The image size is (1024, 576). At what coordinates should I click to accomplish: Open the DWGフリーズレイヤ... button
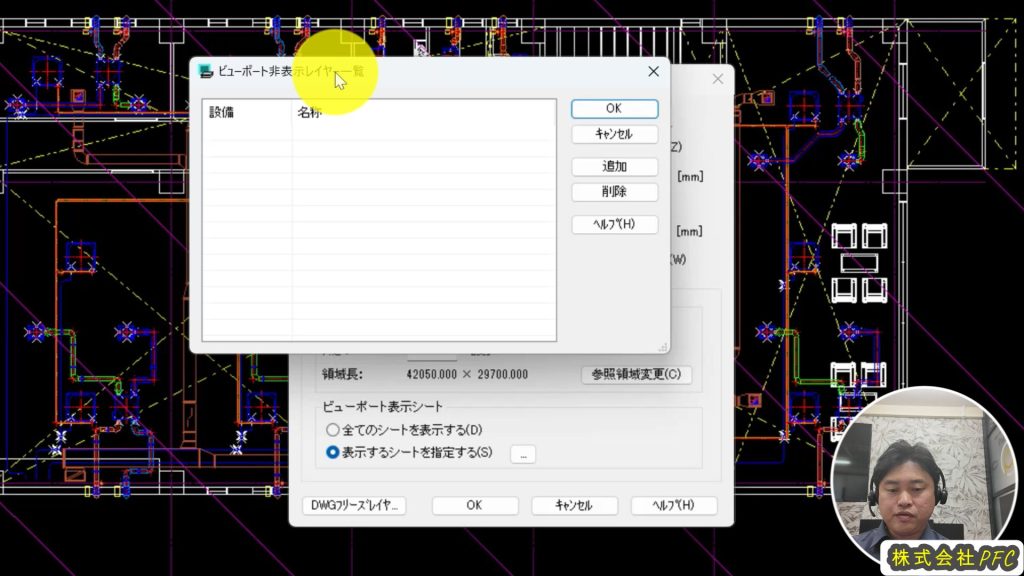[x=354, y=505]
